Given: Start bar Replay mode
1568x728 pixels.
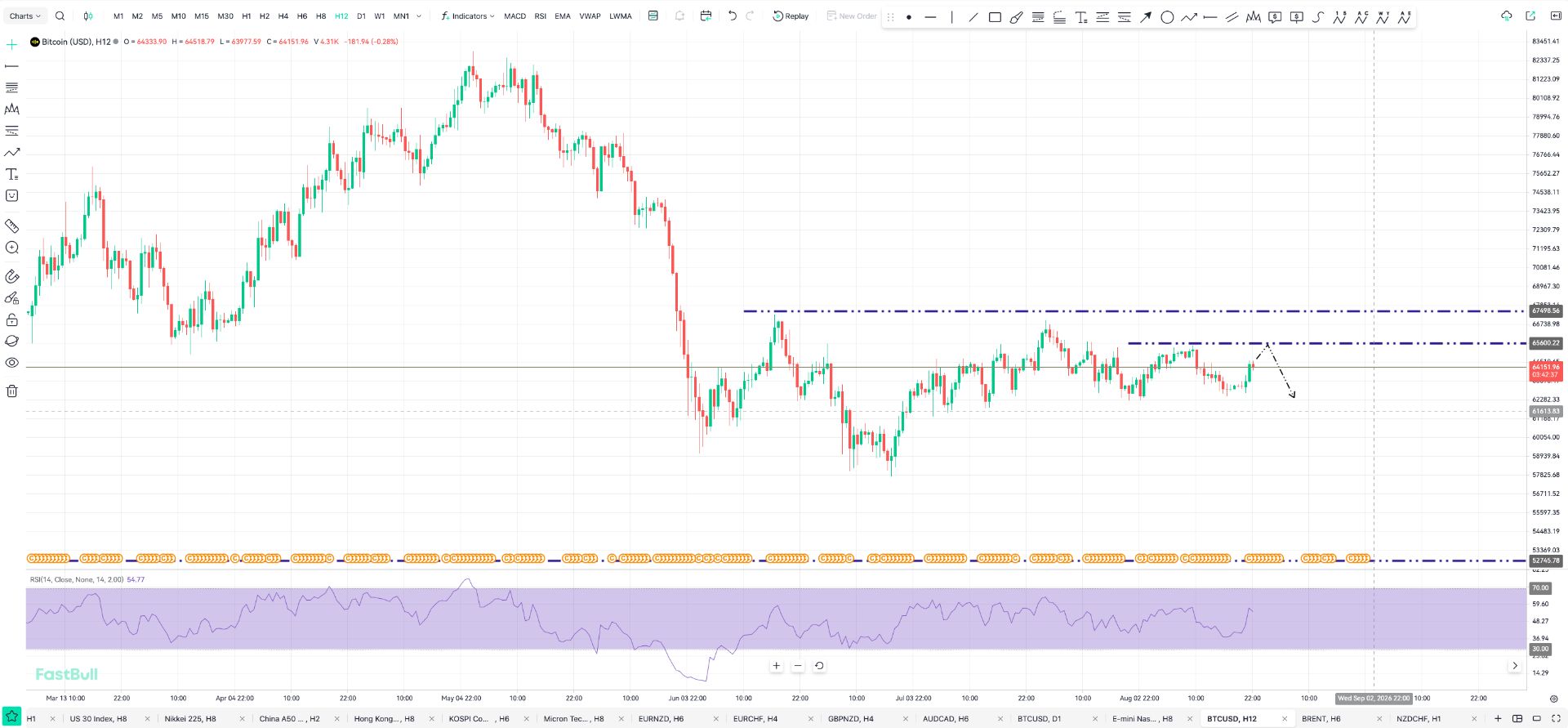Looking at the screenshot, I should click(791, 16).
